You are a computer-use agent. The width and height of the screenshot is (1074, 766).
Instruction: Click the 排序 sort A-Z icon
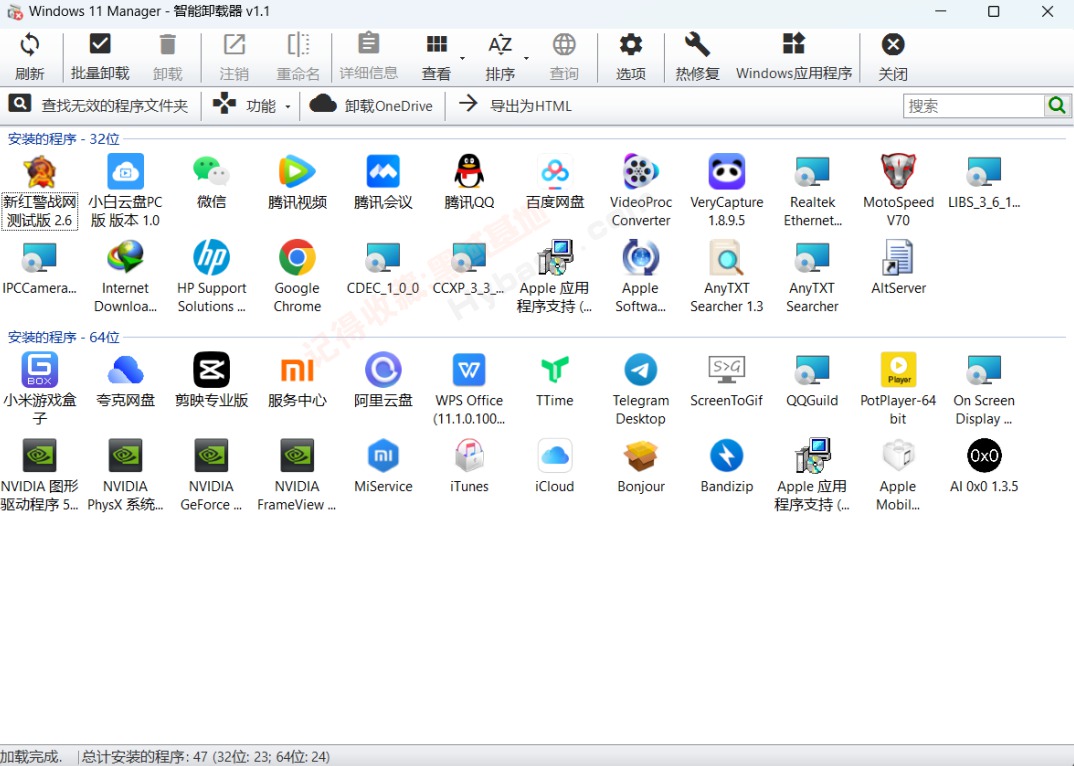click(x=500, y=45)
